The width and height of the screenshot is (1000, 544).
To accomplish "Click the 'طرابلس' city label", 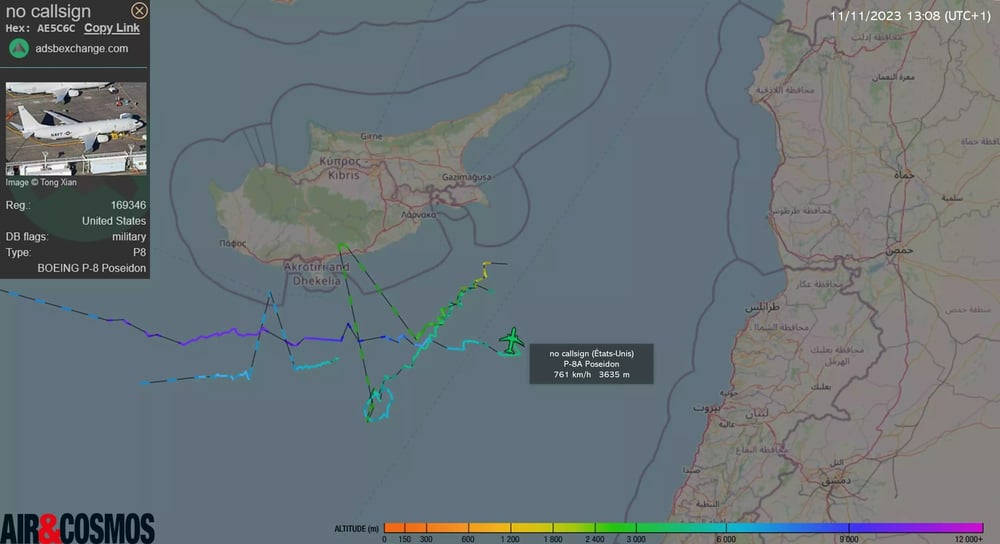I will click(x=761, y=307).
